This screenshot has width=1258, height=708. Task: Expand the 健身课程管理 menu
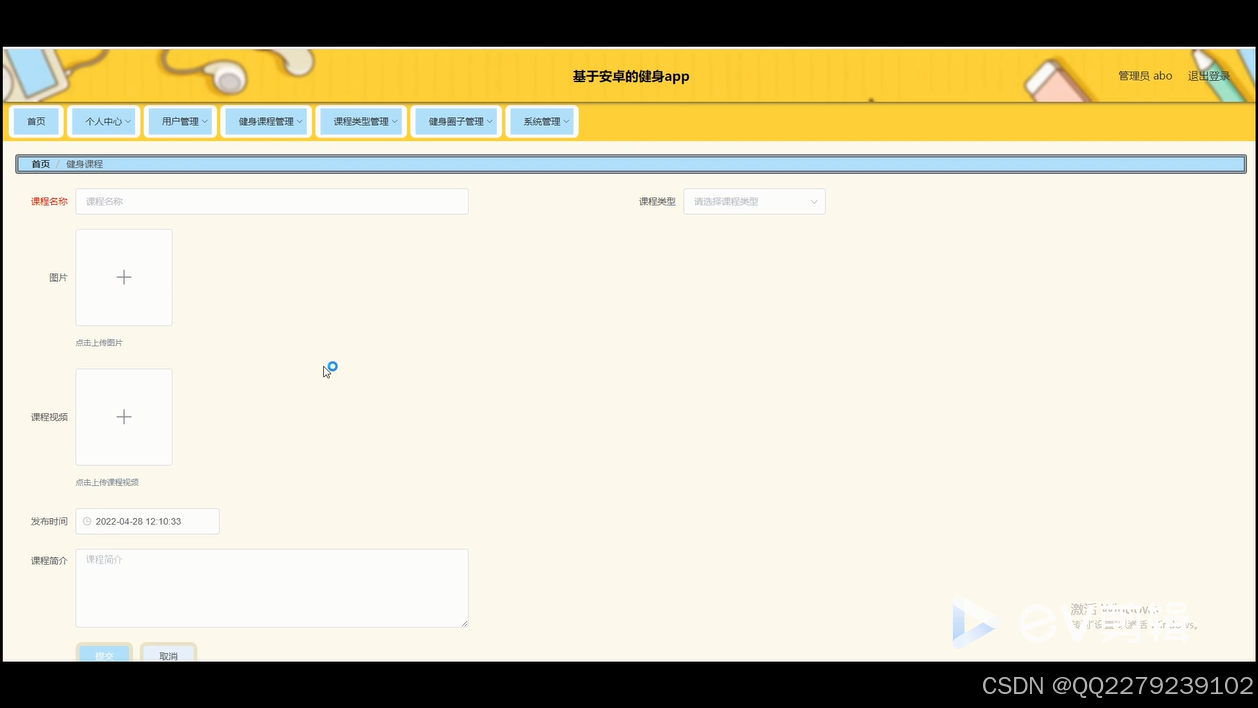[266, 120]
